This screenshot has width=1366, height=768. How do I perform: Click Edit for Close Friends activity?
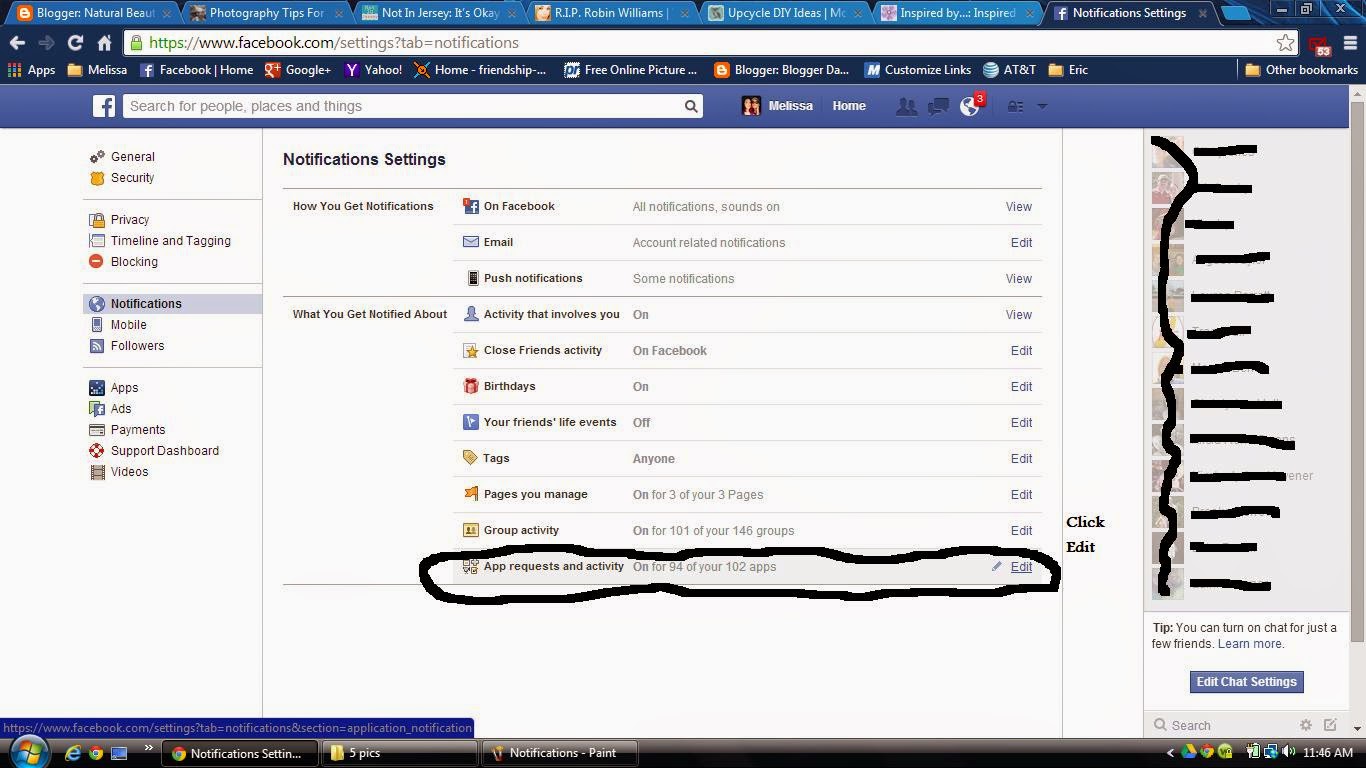(1021, 351)
